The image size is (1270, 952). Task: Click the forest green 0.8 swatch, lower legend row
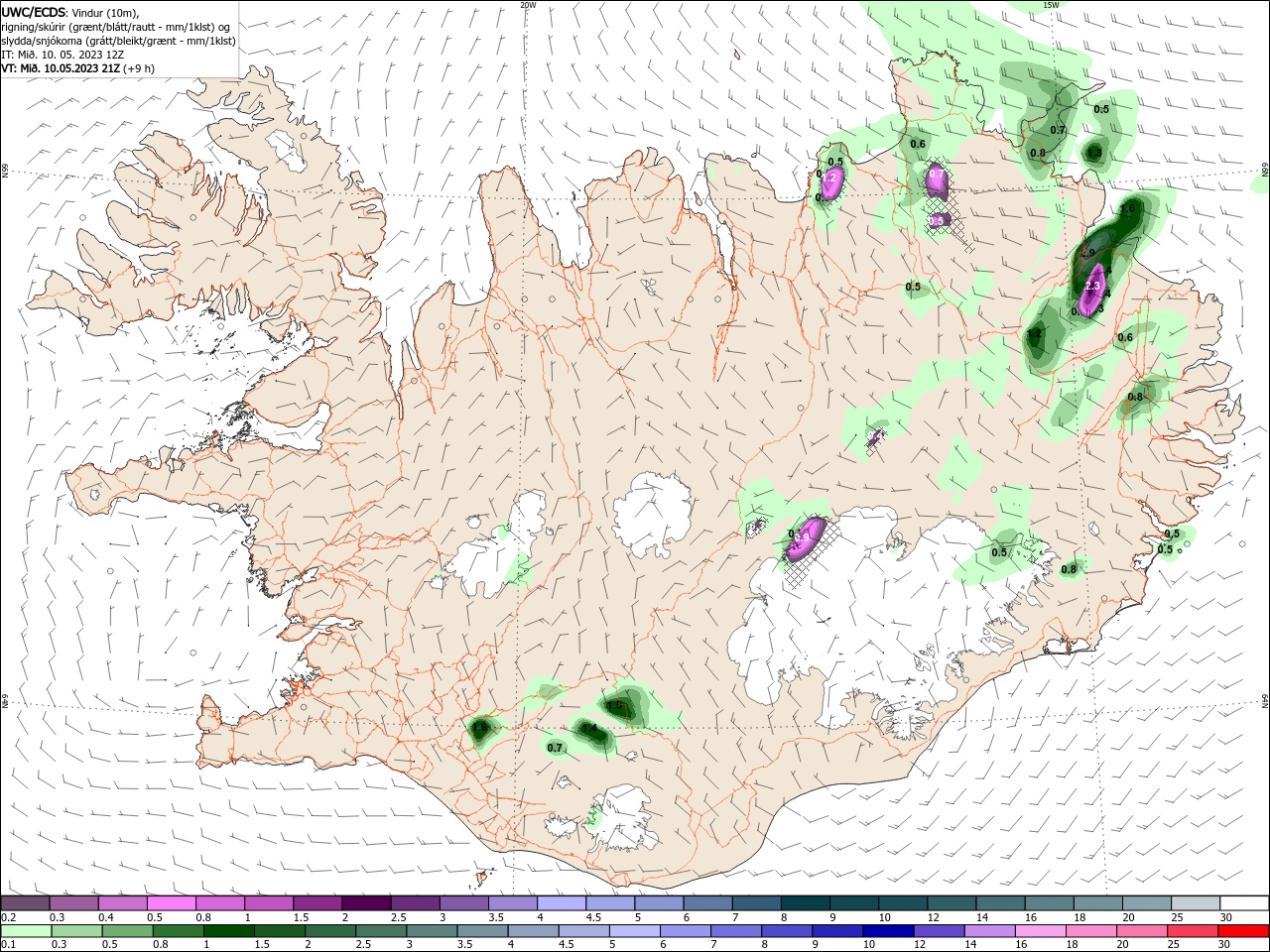pyautogui.click(x=178, y=931)
